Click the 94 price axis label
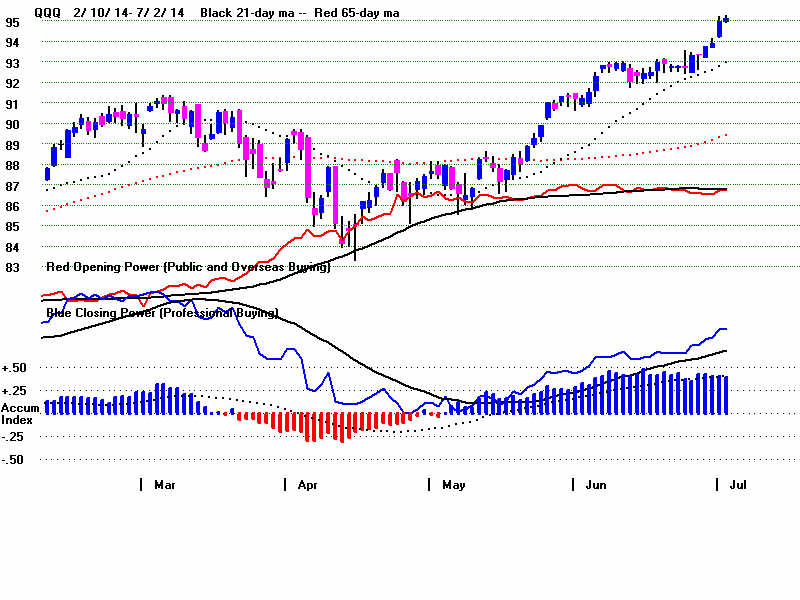This screenshot has height=600, width=800. click(x=12, y=43)
